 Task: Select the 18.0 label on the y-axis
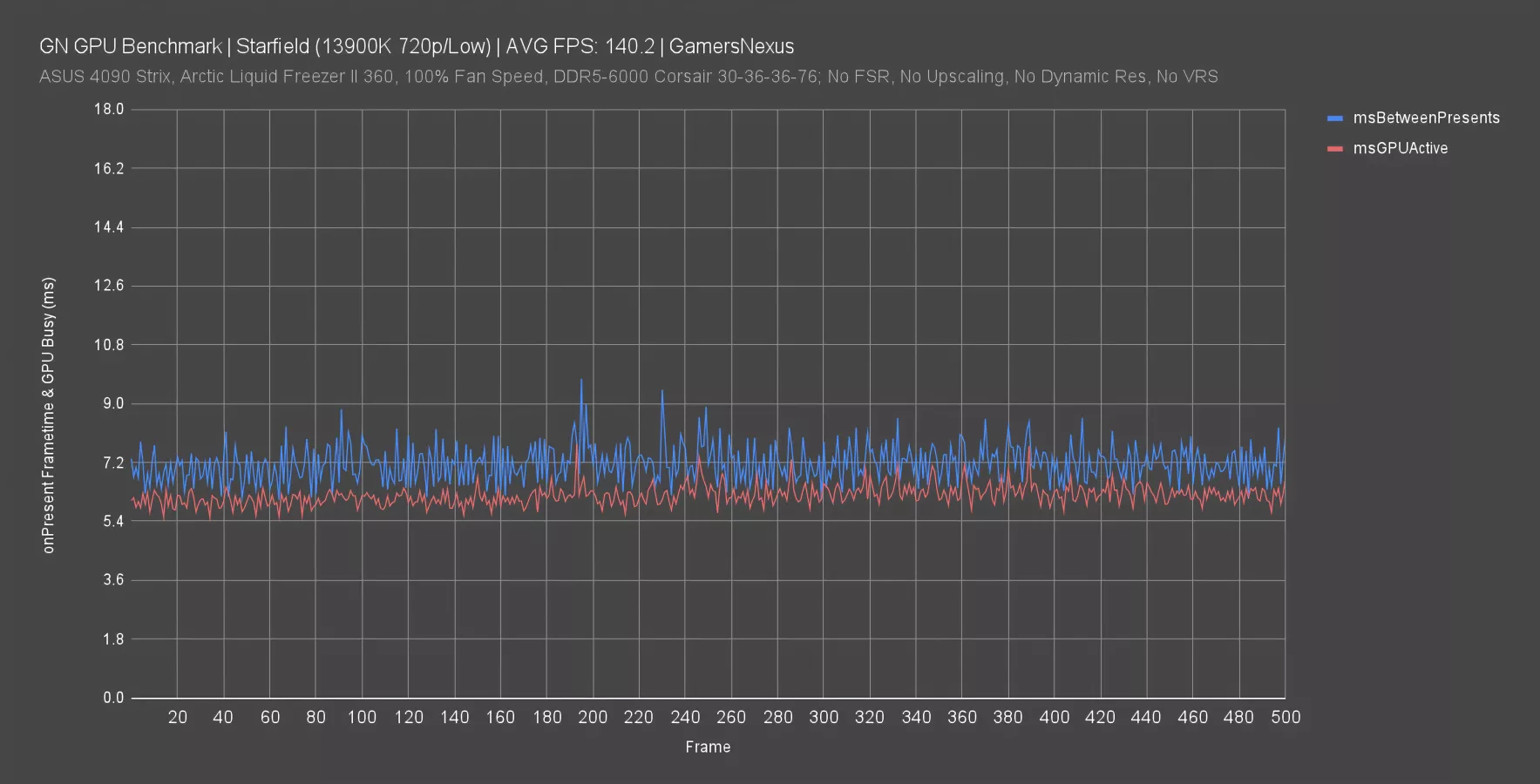point(109,109)
